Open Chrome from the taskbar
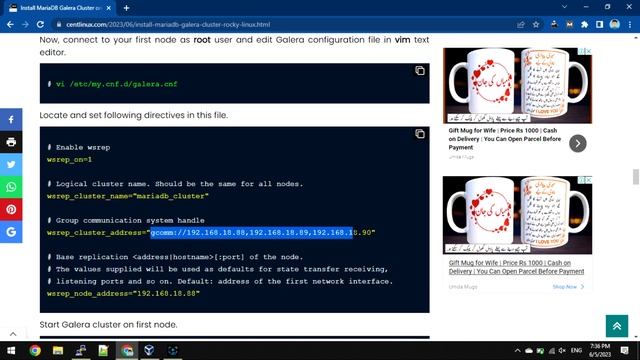Viewport: 640px width, 360px height. click(35, 351)
